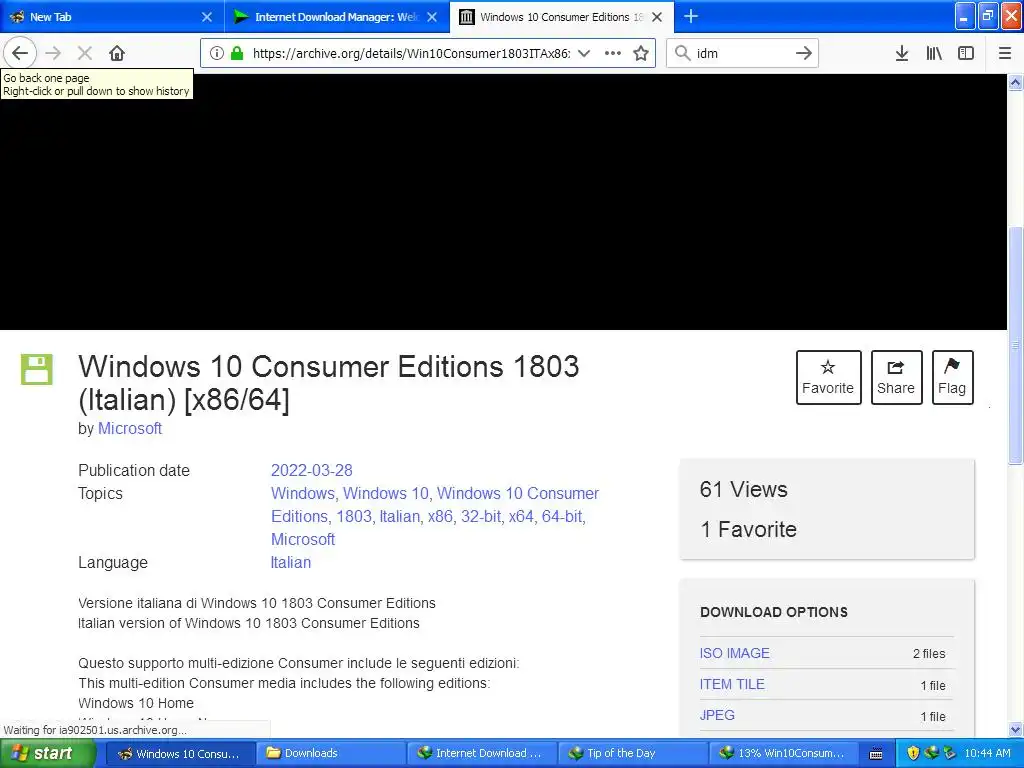Favorite this archive item
1024x768 pixels.
click(828, 377)
